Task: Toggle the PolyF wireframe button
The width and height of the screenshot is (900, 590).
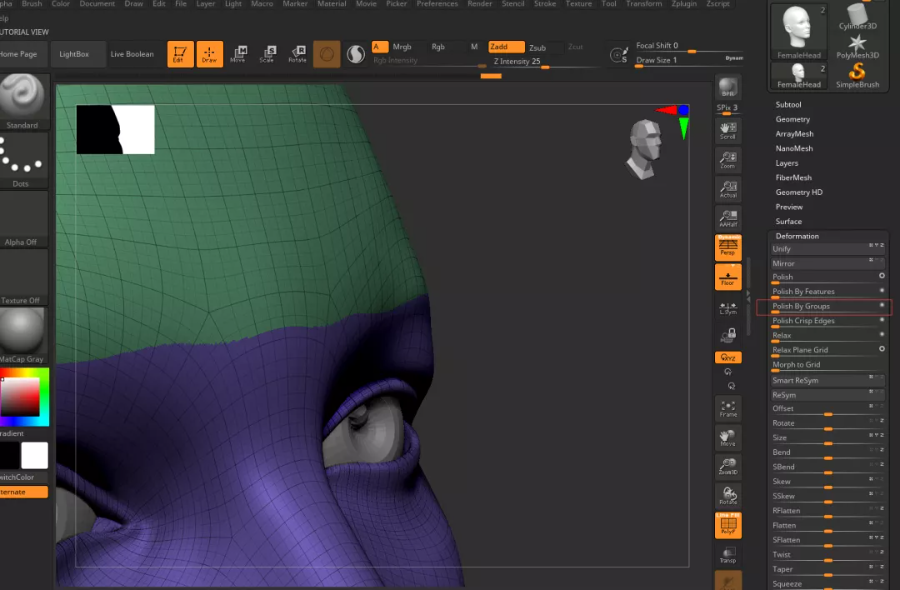Action: point(728,525)
